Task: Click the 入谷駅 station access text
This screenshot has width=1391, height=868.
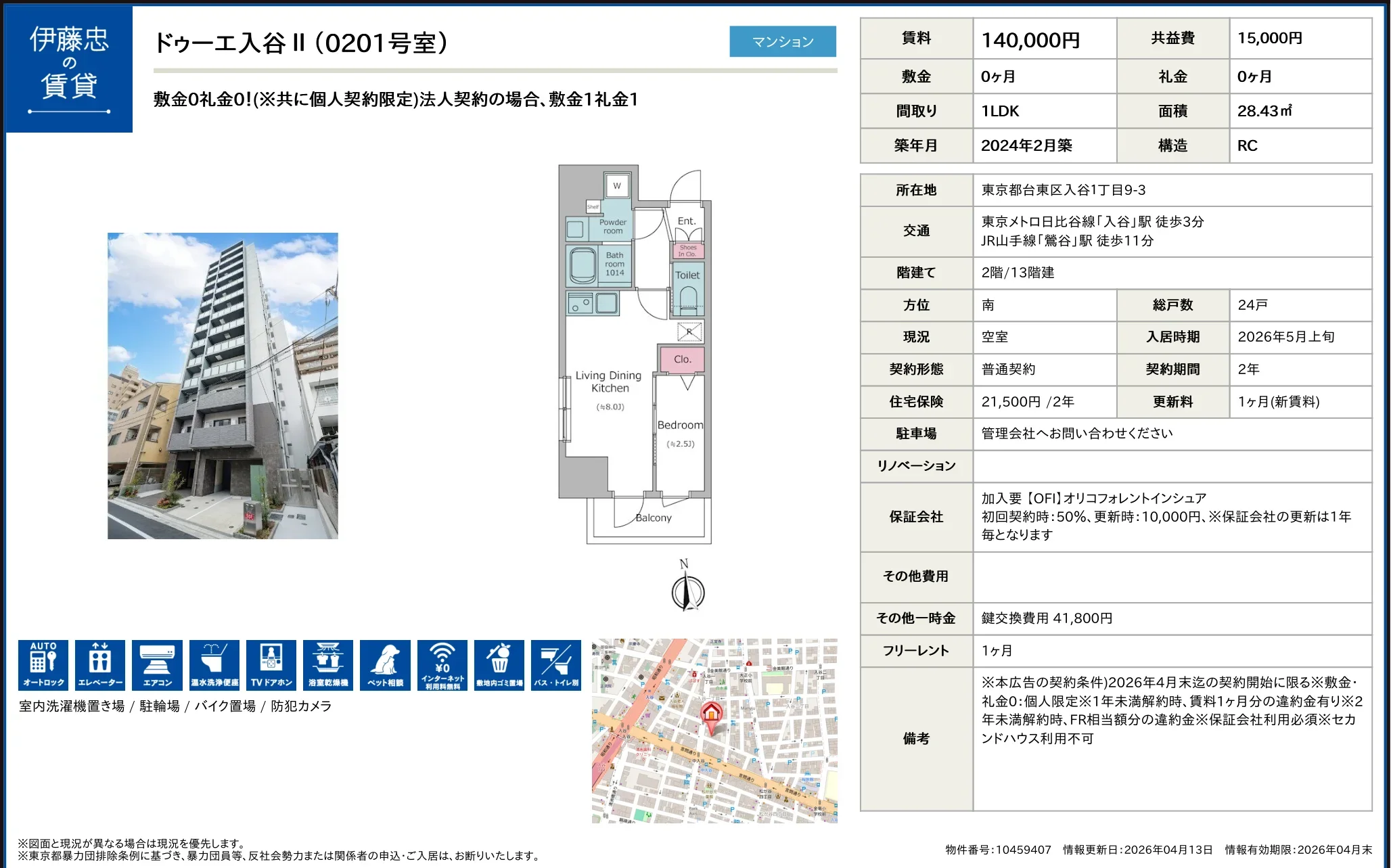Action: (x=1092, y=222)
